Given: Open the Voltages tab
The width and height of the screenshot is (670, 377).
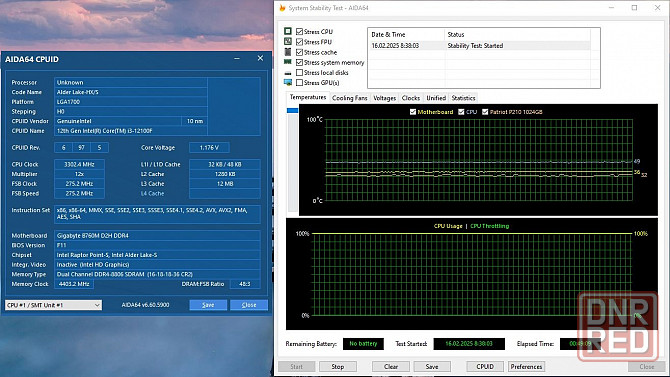Looking at the screenshot, I should point(385,98).
